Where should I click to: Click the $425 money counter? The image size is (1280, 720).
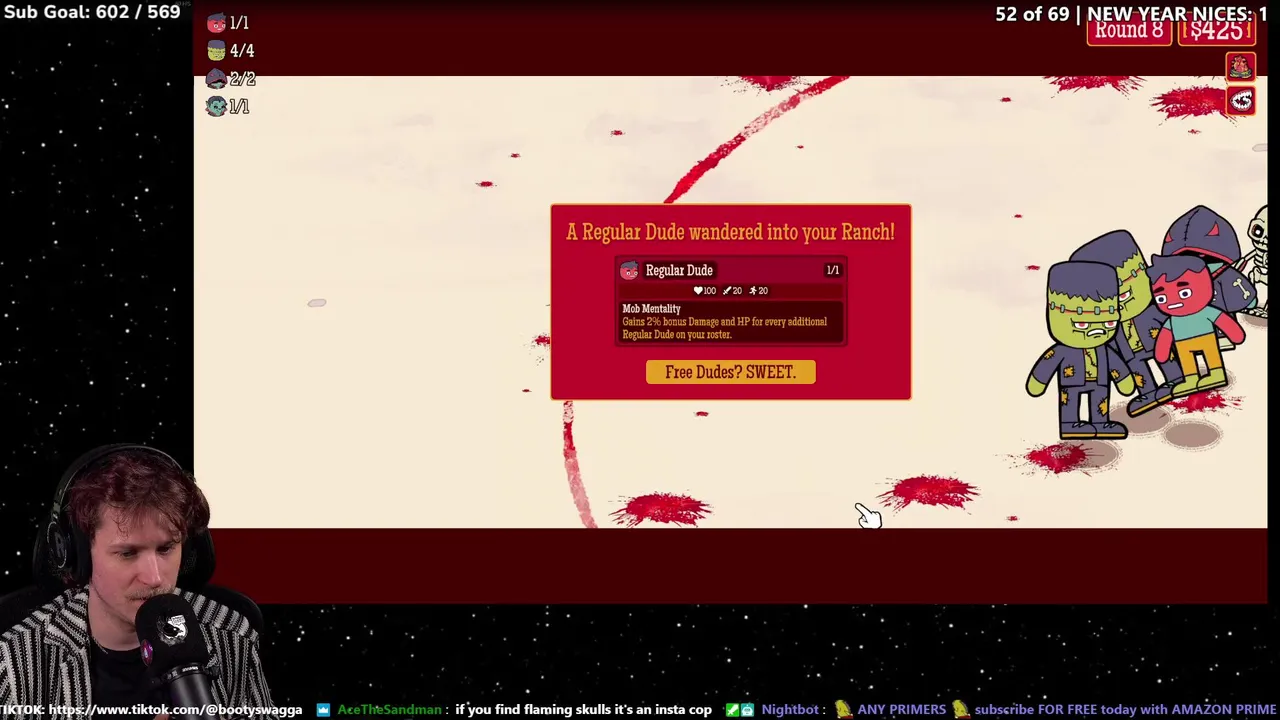point(1216,32)
